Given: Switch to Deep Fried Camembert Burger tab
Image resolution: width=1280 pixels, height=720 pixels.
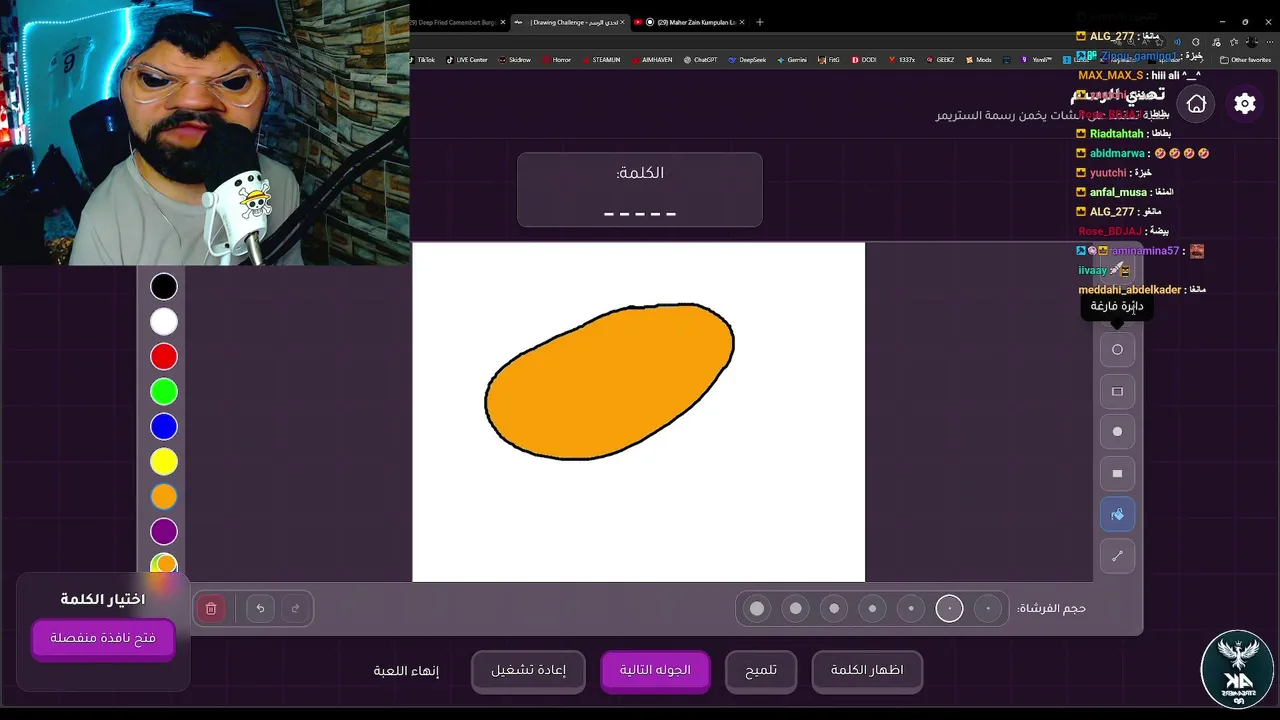Looking at the screenshot, I should pyautogui.click(x=455, y=22).
